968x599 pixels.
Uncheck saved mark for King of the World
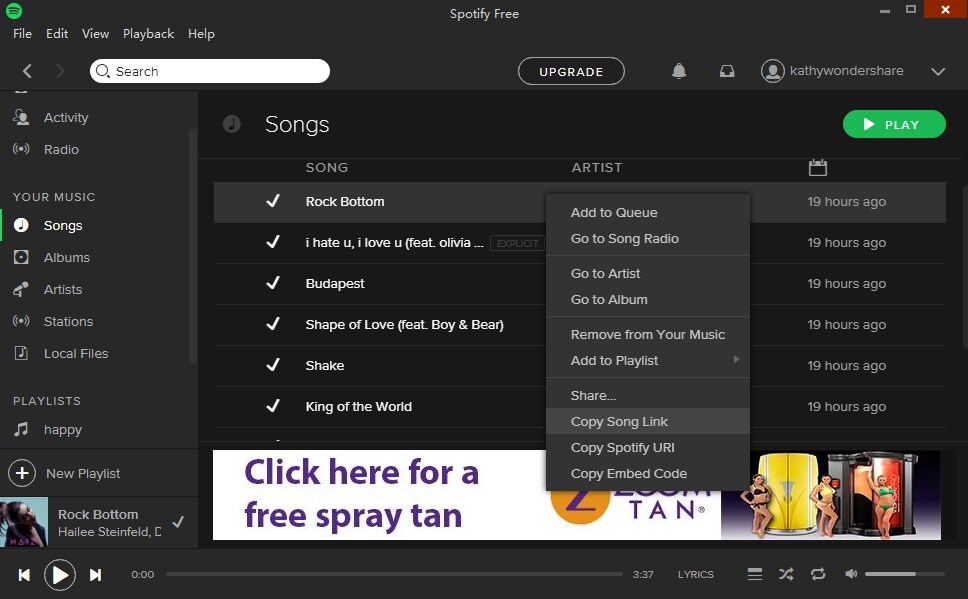coord(273,406)
